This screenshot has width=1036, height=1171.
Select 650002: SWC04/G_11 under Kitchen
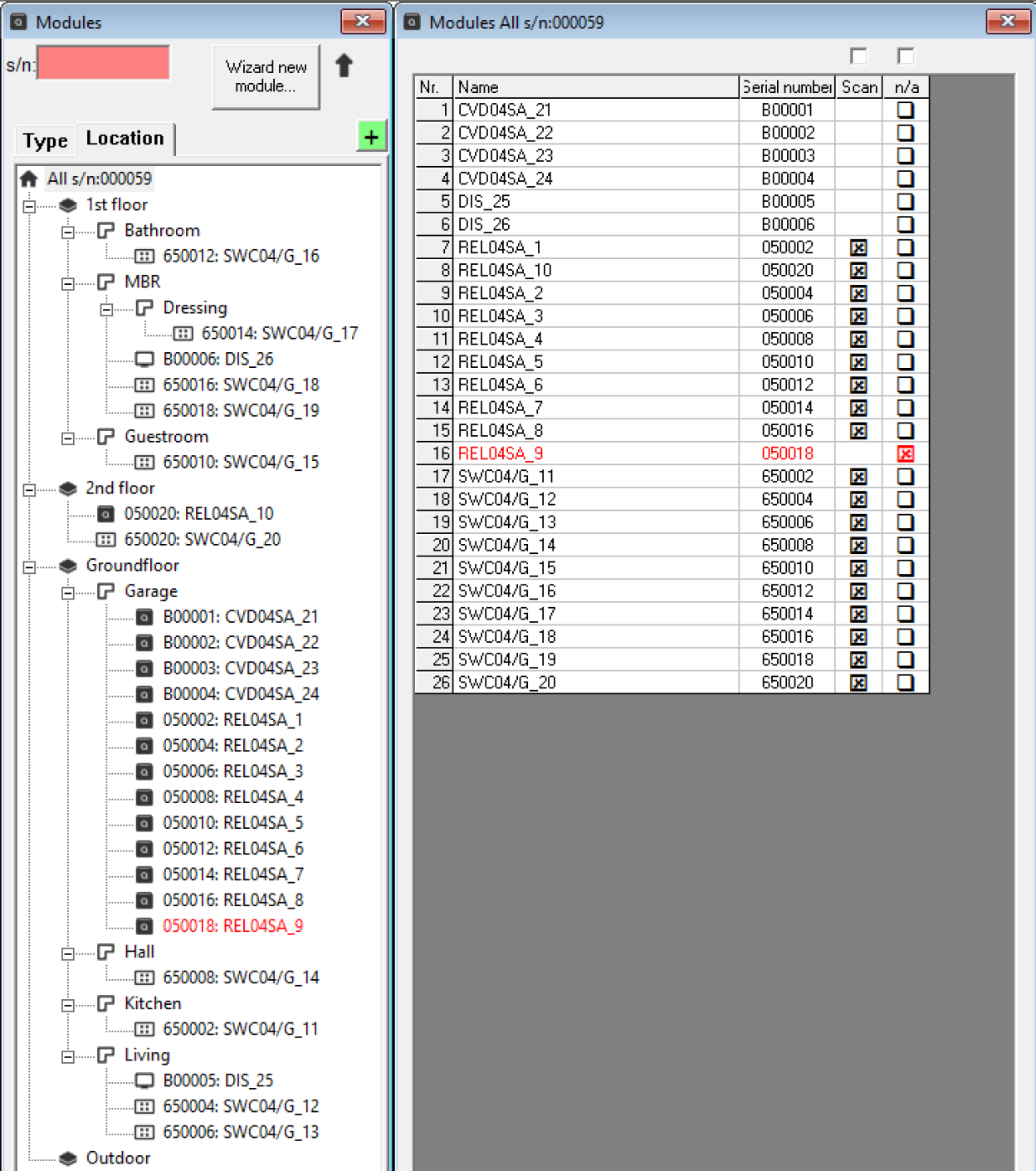coord(241,1029)
